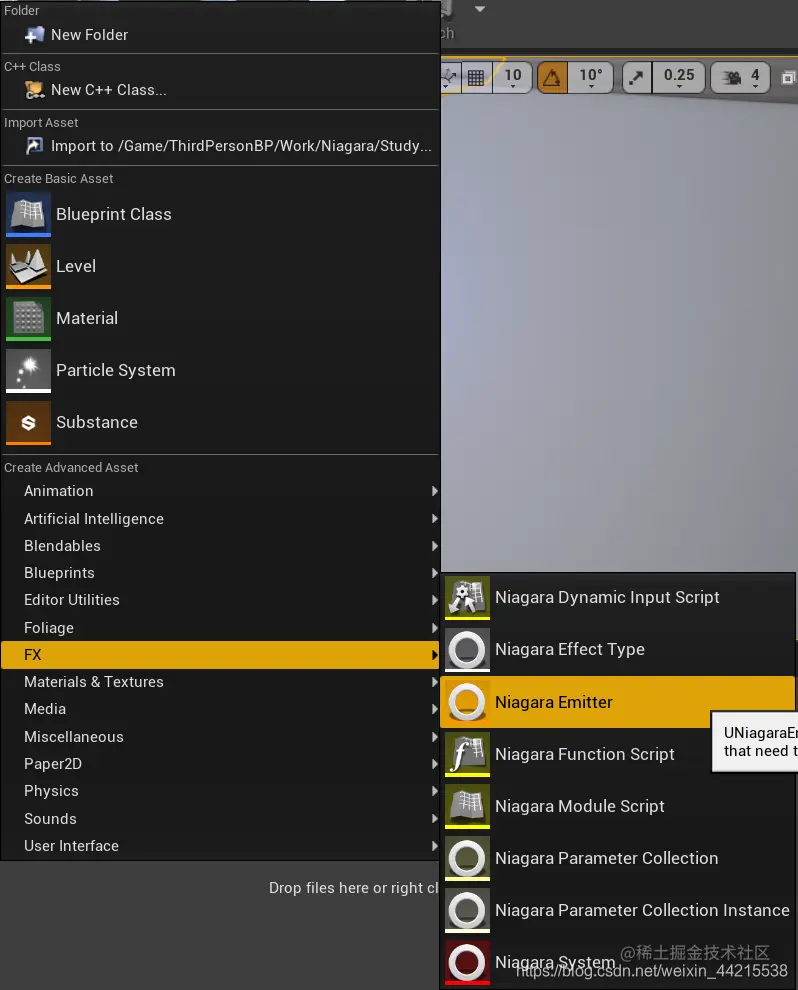Click Niagara Parameter Collection Instance icon
The height and width of the screenshot is (990, 798).
(x=467, y=910)
